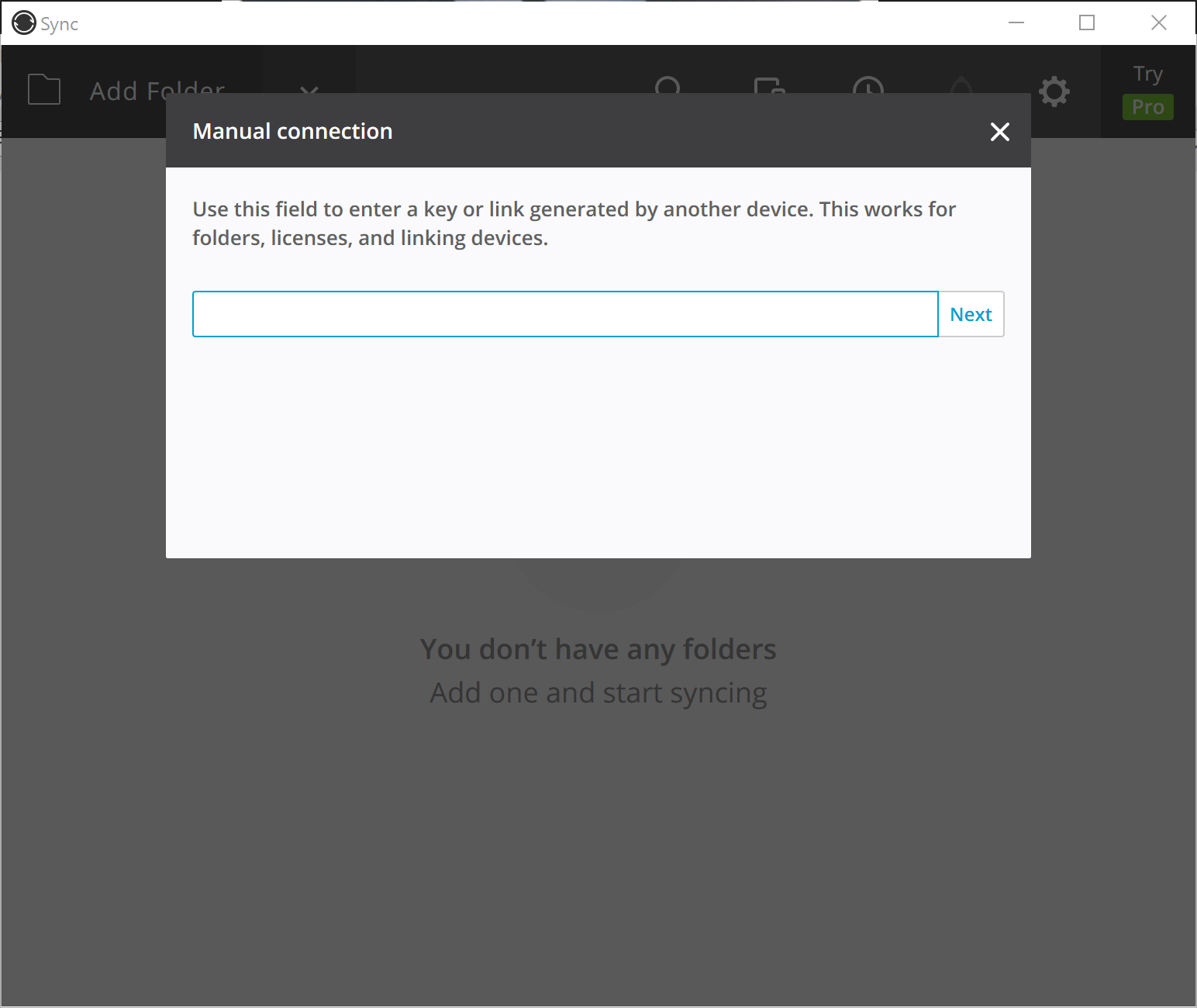Click the dialog's instruction text paragraph
This screenshot has width=1197, height=1008.
coord(574,223)
